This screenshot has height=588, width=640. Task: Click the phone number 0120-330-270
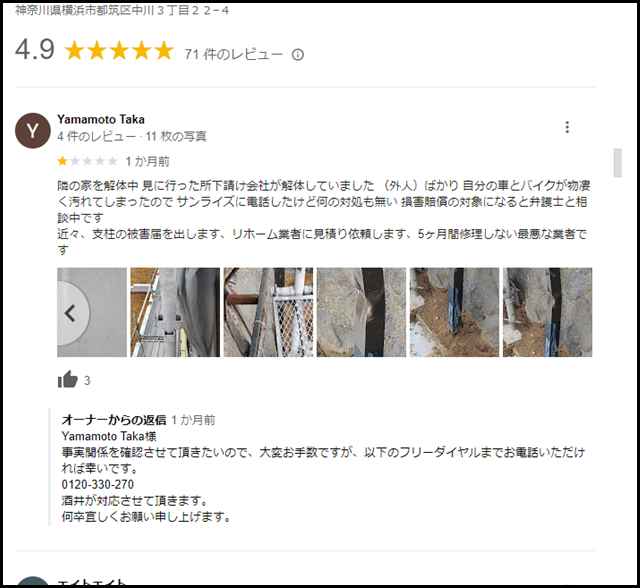(x=98, y=484)
